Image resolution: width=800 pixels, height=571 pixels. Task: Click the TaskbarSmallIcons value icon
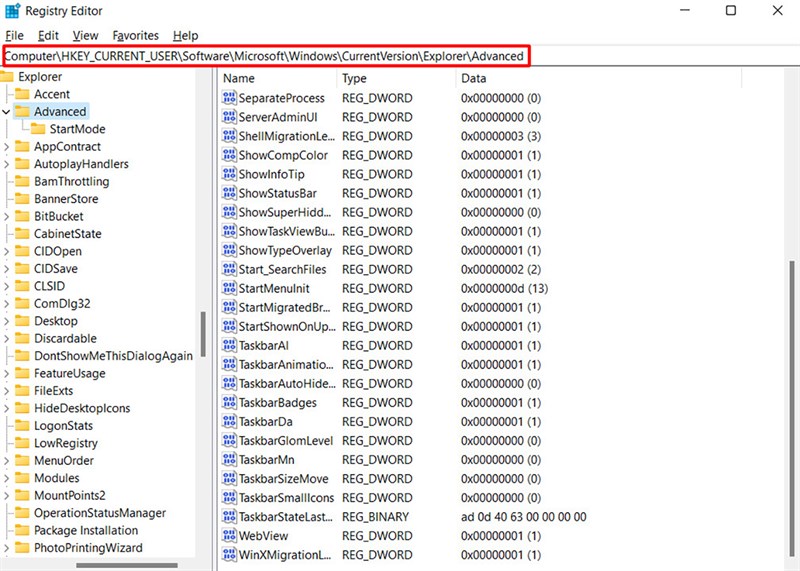click(x=229, y=498)
